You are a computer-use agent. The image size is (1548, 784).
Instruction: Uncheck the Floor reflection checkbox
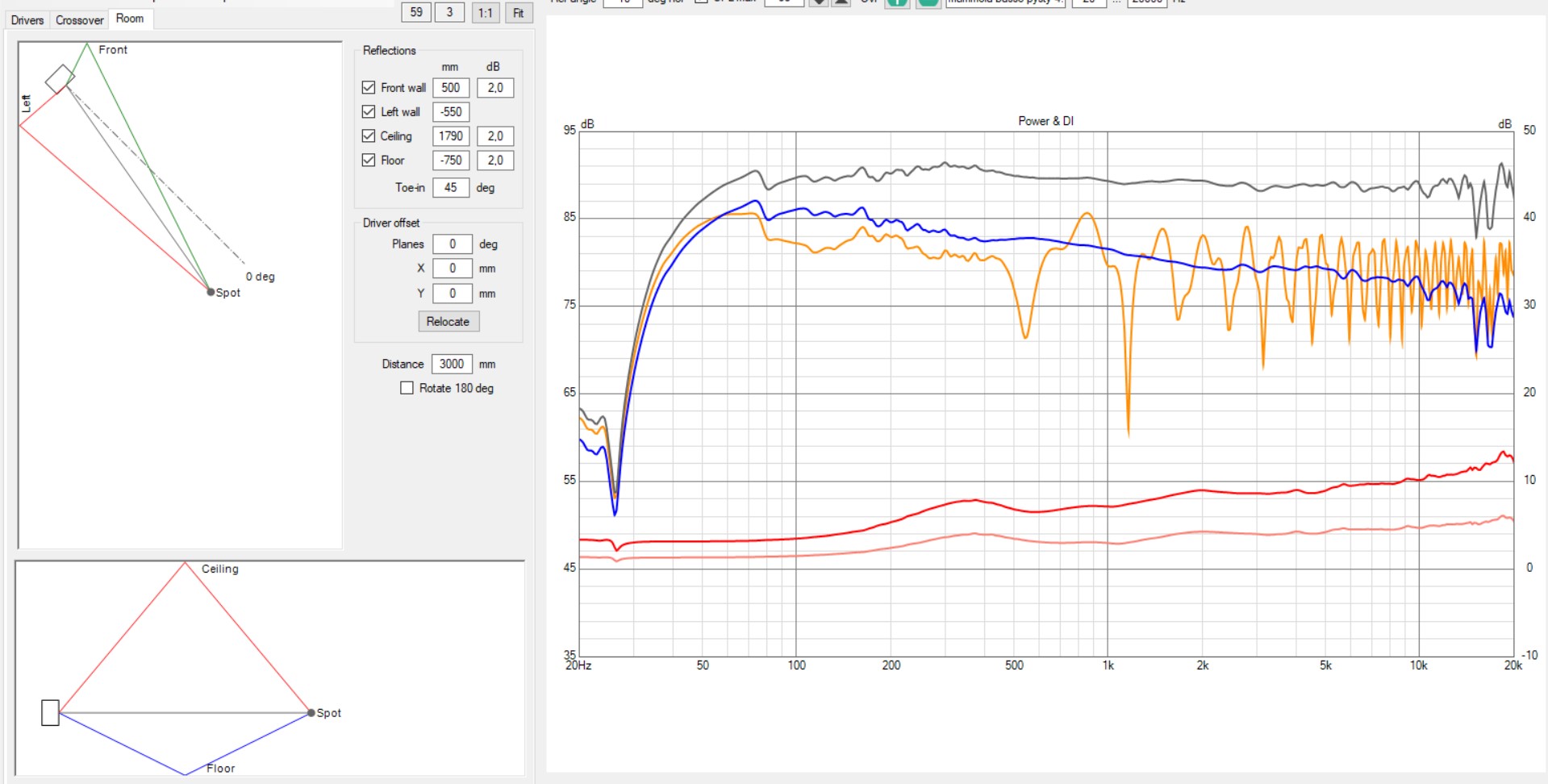[369, 160]
